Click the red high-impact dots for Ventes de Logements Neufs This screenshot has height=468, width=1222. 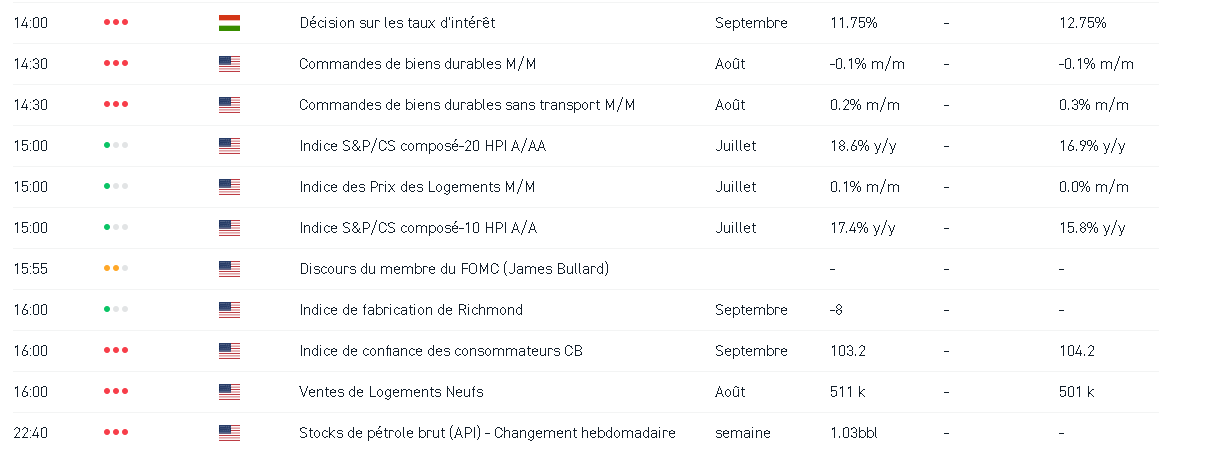tap(116, 392)
